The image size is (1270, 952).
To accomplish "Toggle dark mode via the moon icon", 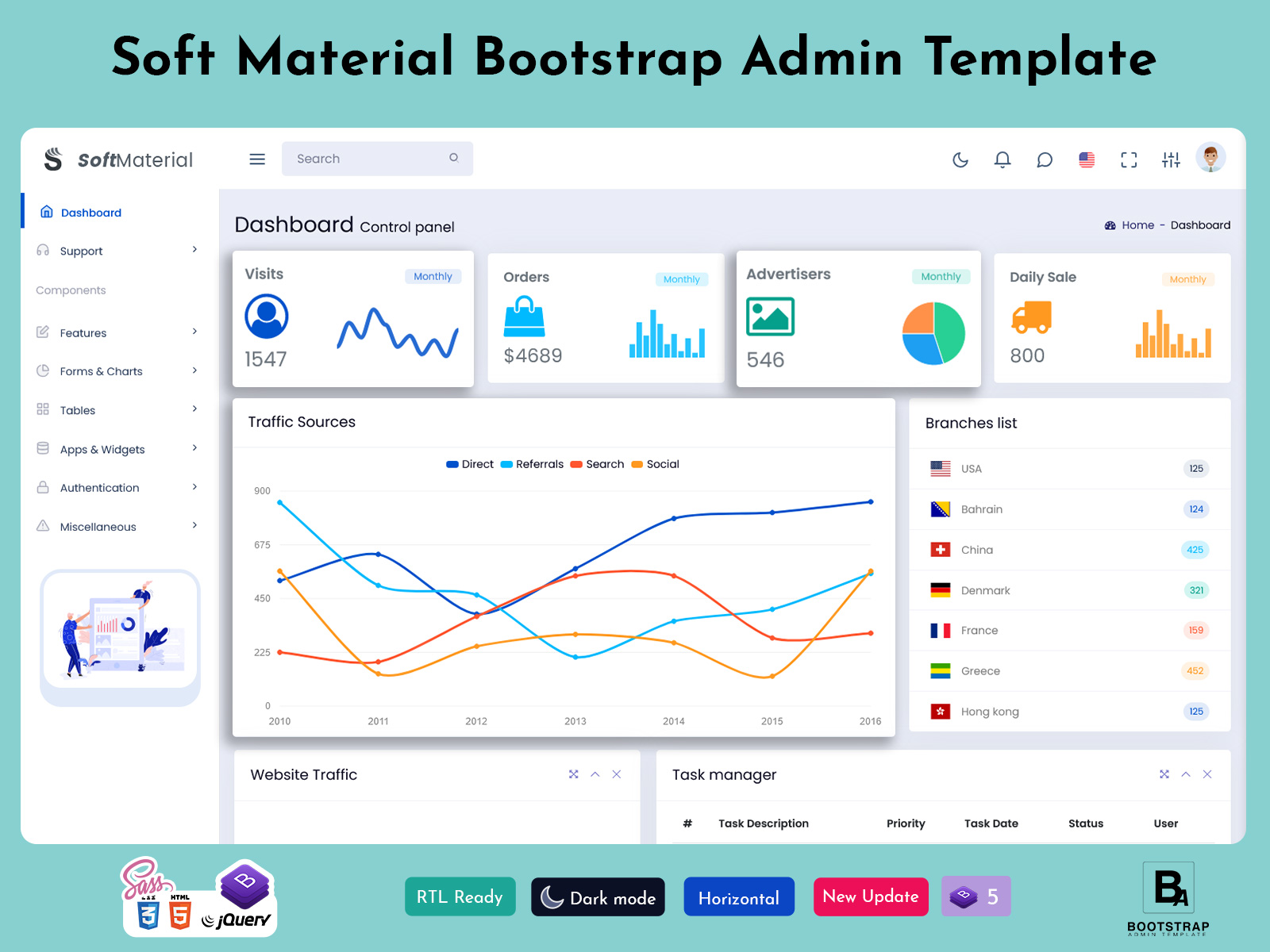I will point(960,159).
